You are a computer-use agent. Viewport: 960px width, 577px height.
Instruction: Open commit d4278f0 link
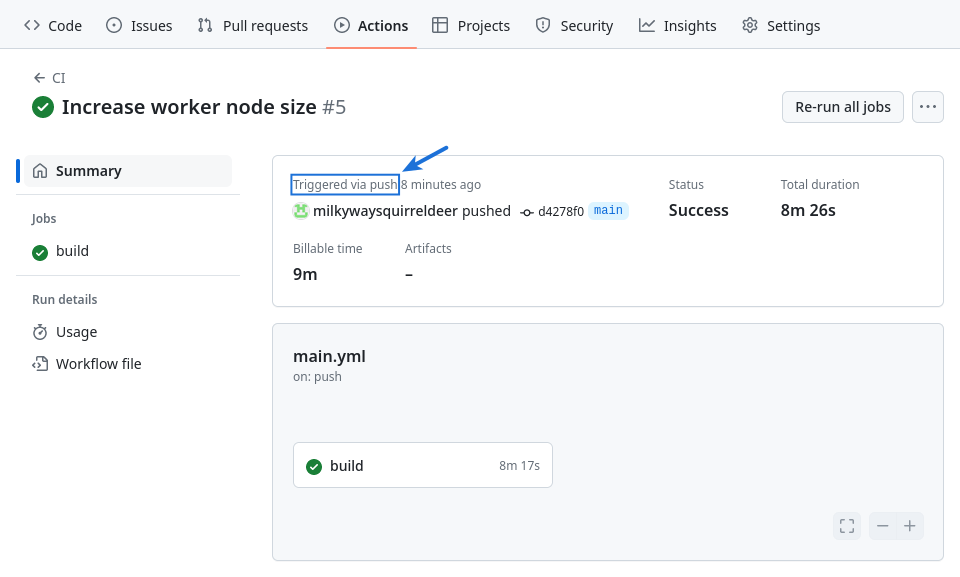point(560,211)
